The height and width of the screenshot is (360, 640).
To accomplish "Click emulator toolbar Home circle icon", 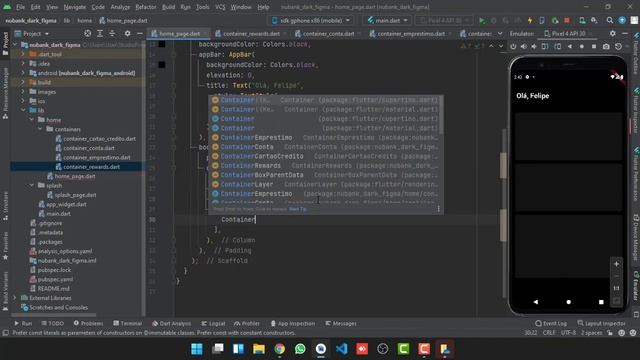I will (x=582, y=47).
